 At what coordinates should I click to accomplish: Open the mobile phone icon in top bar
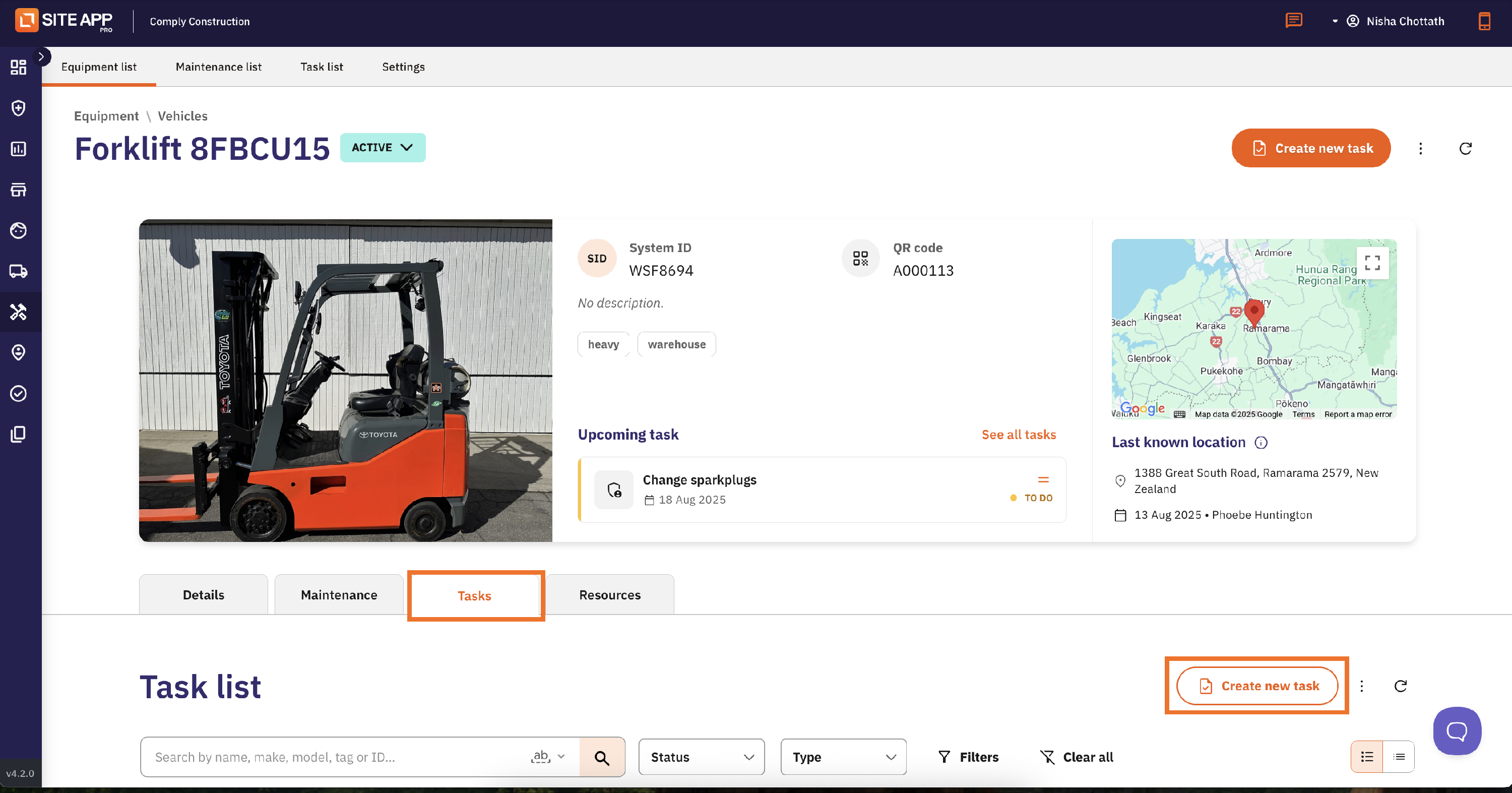coord(1484,21)
